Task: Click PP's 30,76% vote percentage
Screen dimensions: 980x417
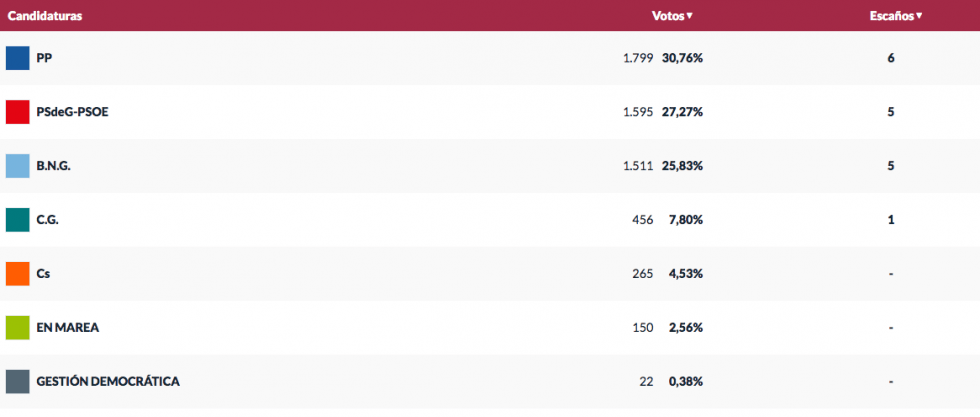Action: [x=682, y=58]
